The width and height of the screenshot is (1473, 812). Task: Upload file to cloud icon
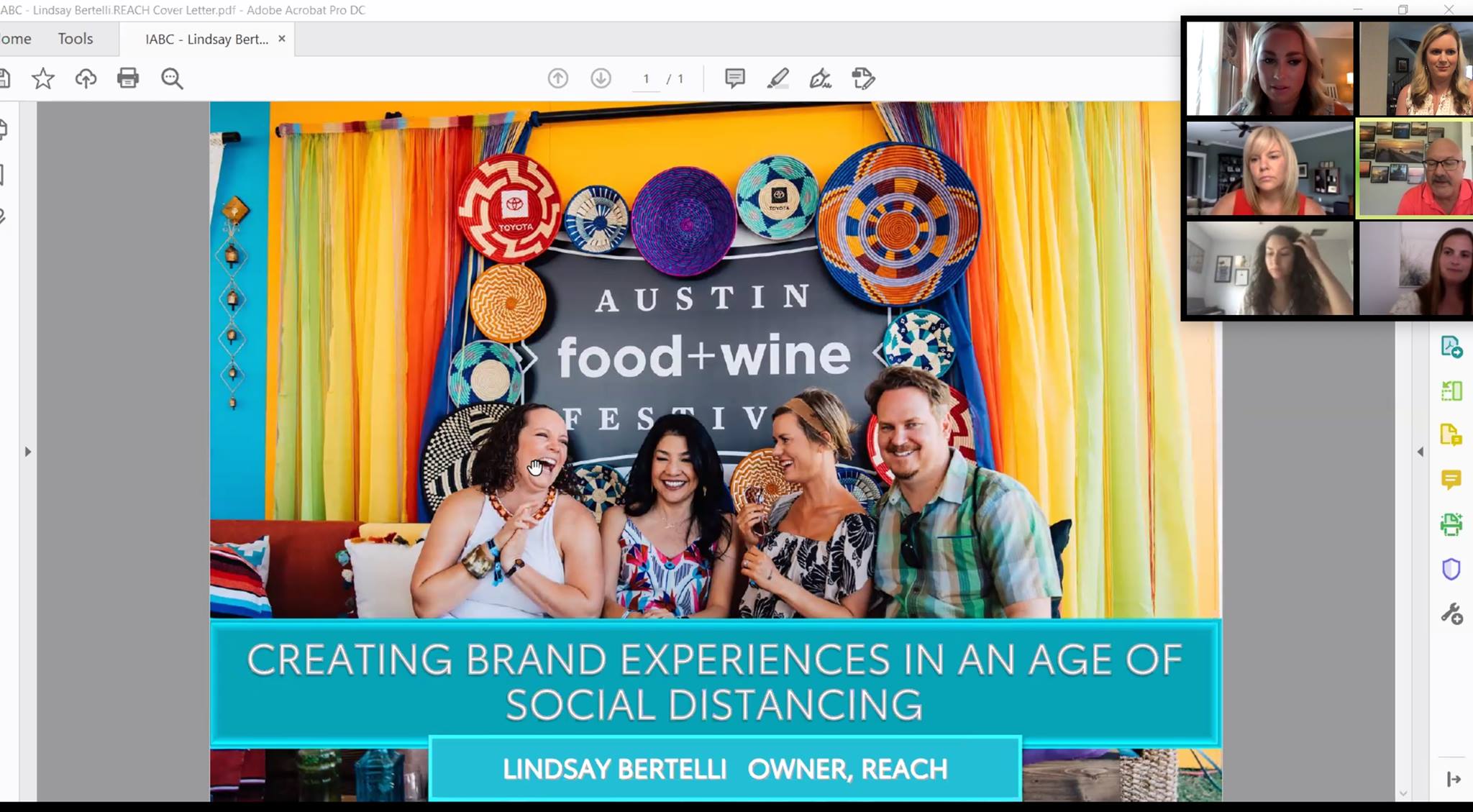pyautogui.click(x=86, y=78)
